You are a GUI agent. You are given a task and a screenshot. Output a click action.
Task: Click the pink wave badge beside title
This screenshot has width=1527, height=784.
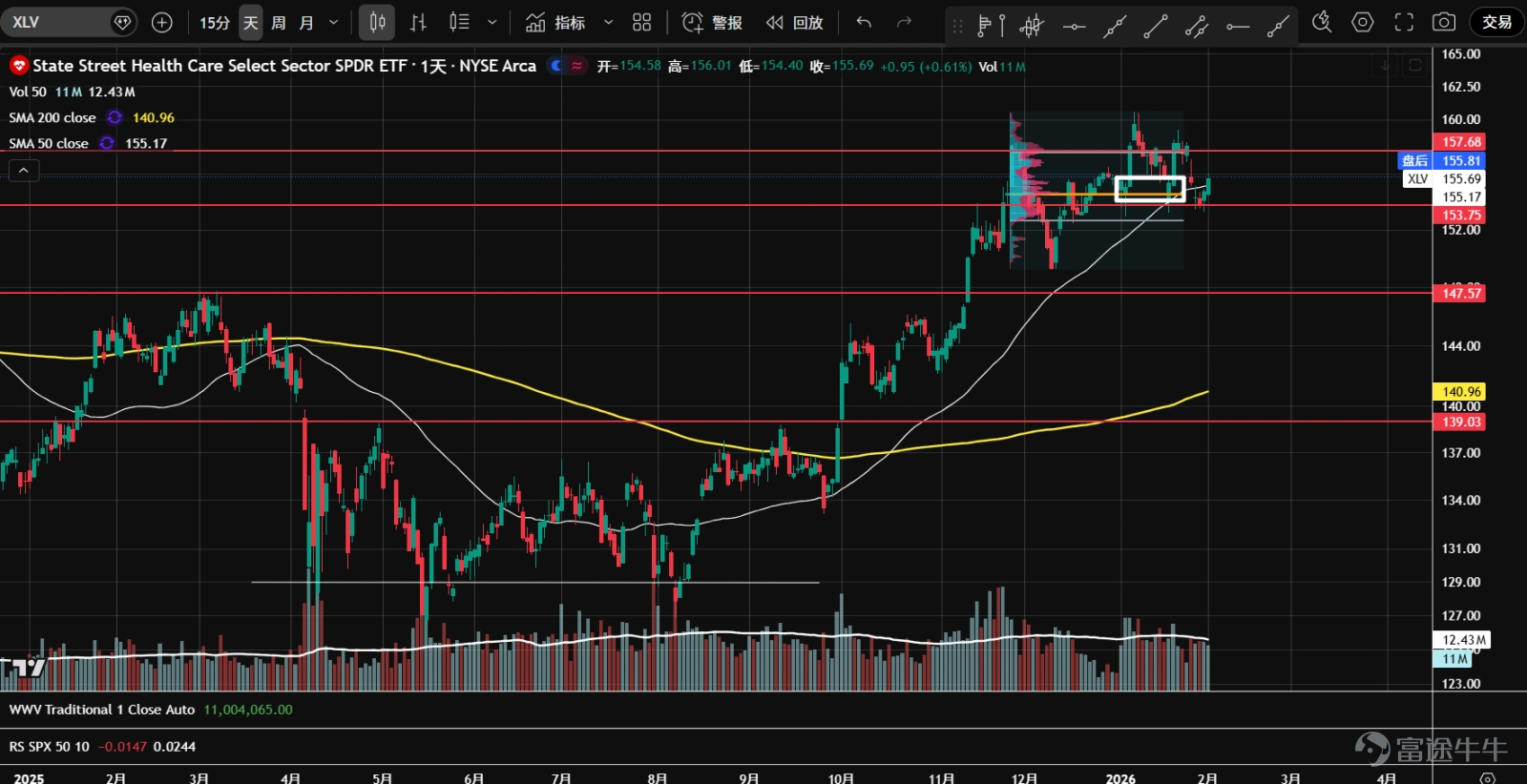(x=576, y=66)
